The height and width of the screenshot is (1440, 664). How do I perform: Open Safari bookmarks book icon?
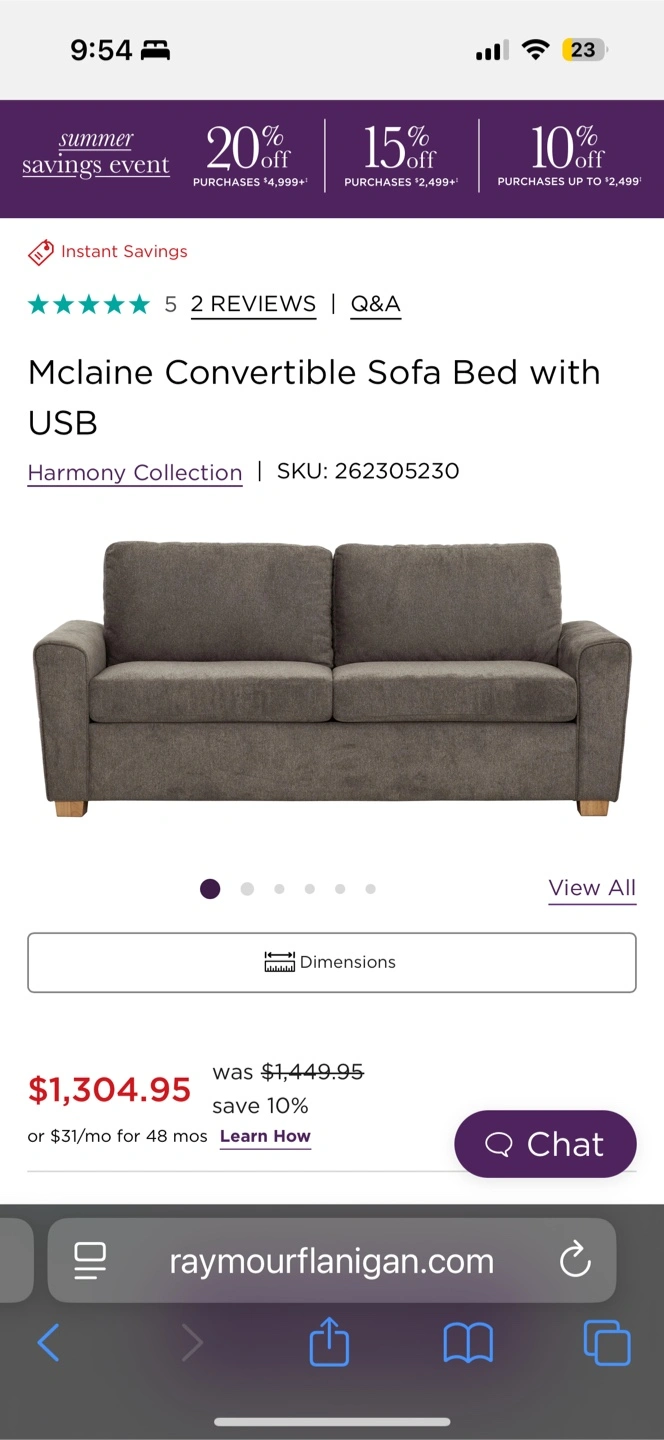pos(468,1343)
